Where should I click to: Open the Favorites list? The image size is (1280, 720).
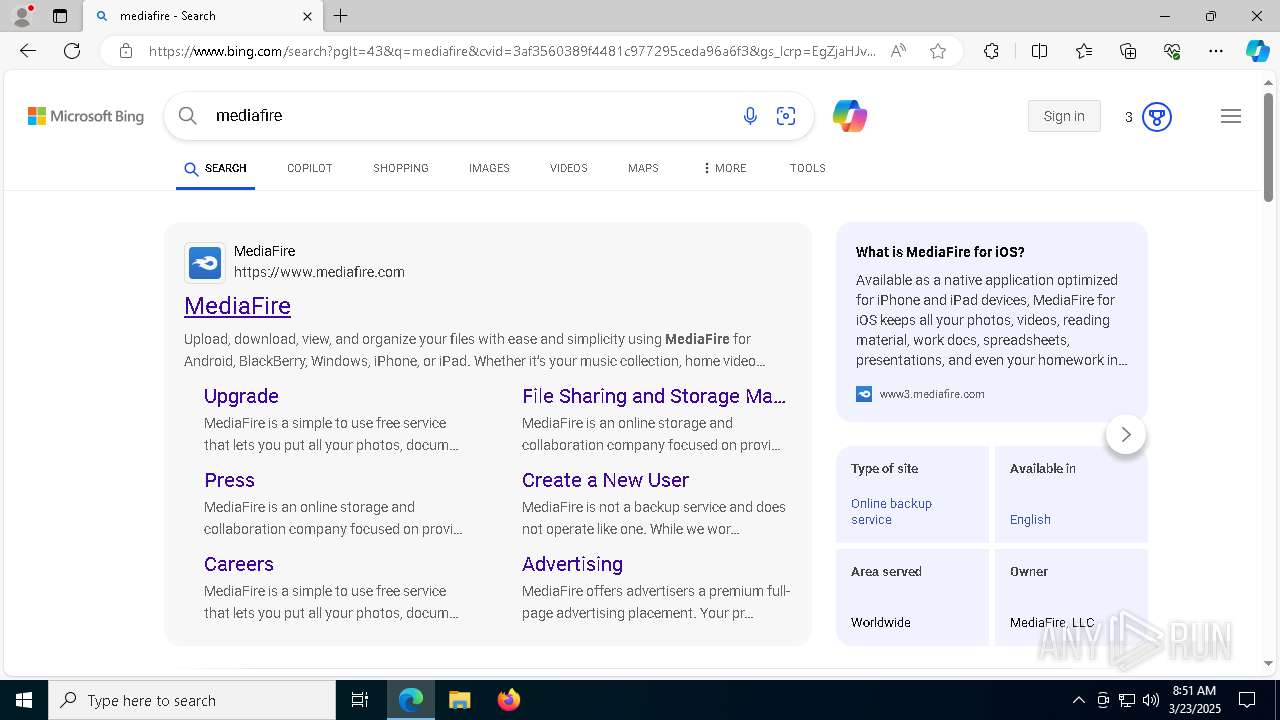tap(1084, 51)
